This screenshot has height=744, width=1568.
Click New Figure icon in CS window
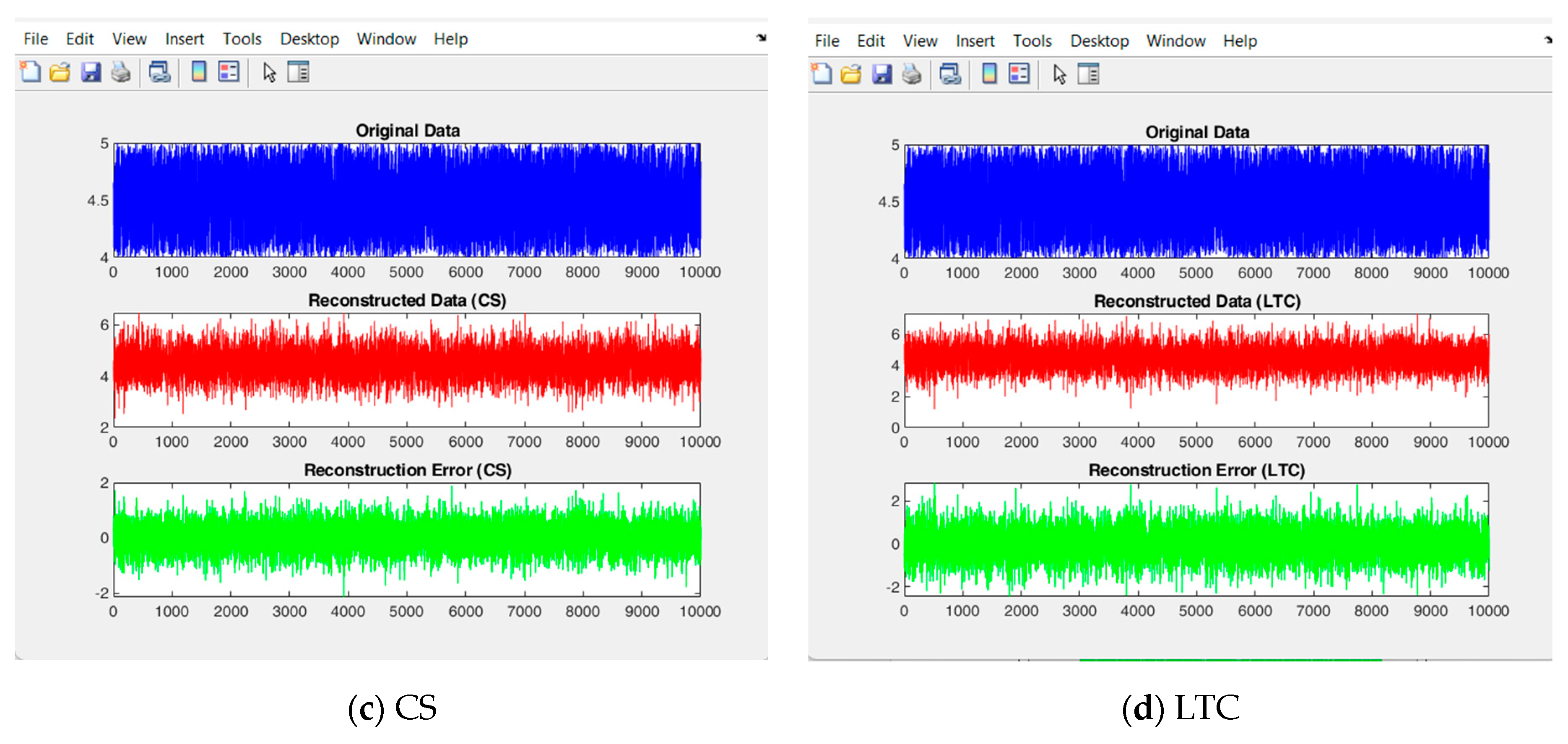click(30, 72)
